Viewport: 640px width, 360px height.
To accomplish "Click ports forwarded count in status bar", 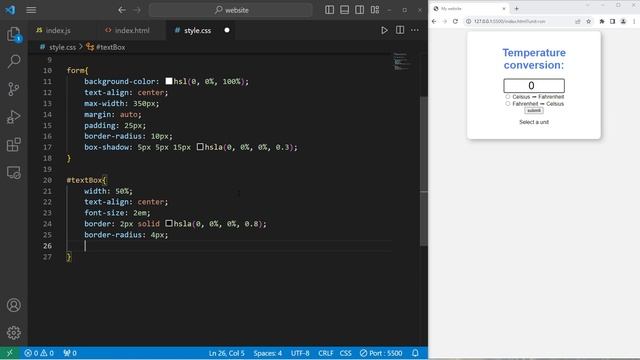I will [x=70, y=353].
